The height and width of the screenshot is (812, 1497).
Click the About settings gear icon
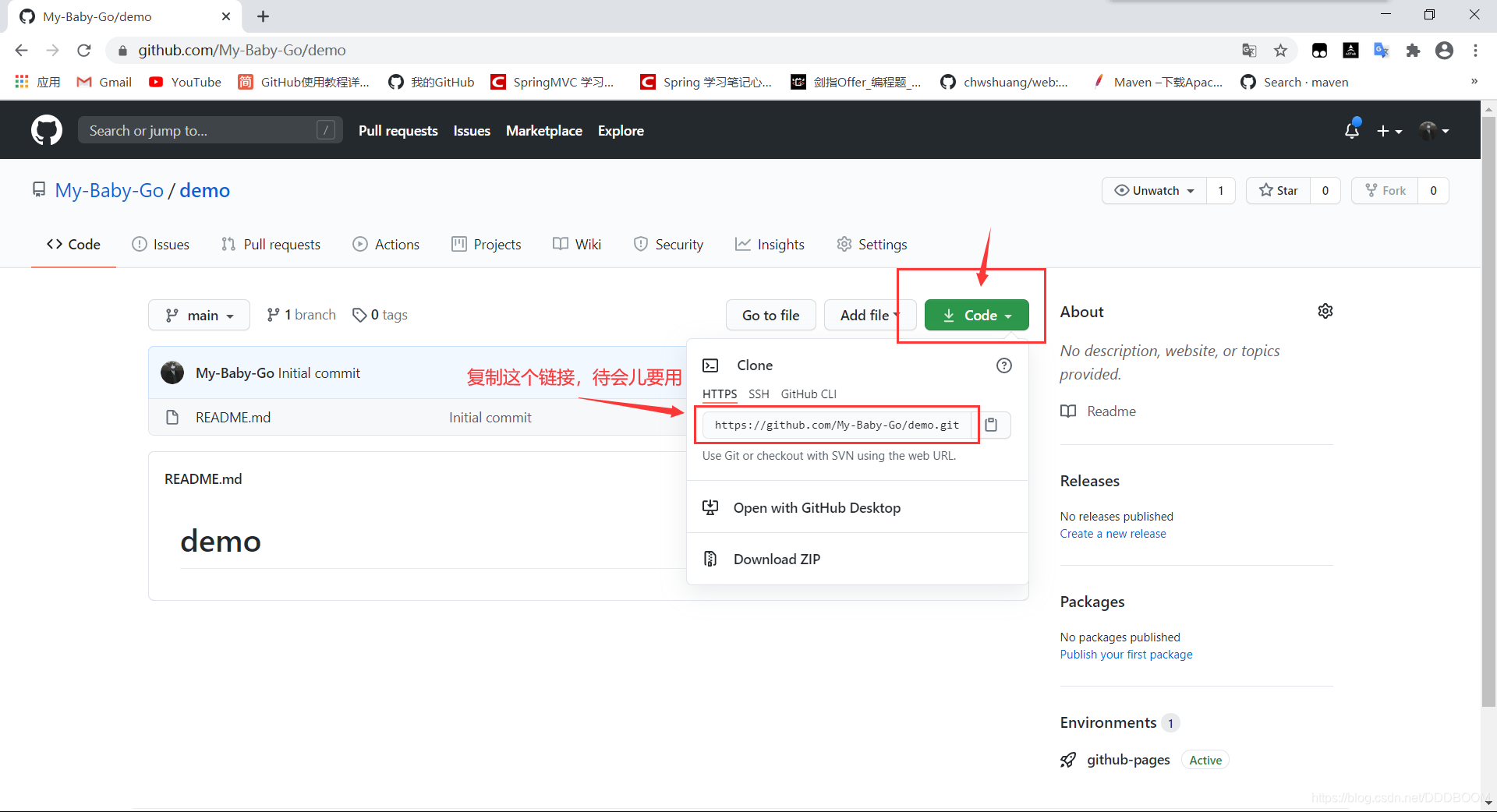click(x=1325, y=312)
